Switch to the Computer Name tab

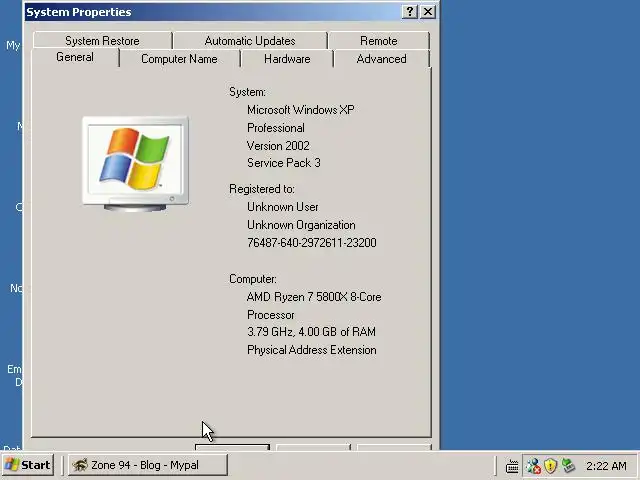point(179,59)
